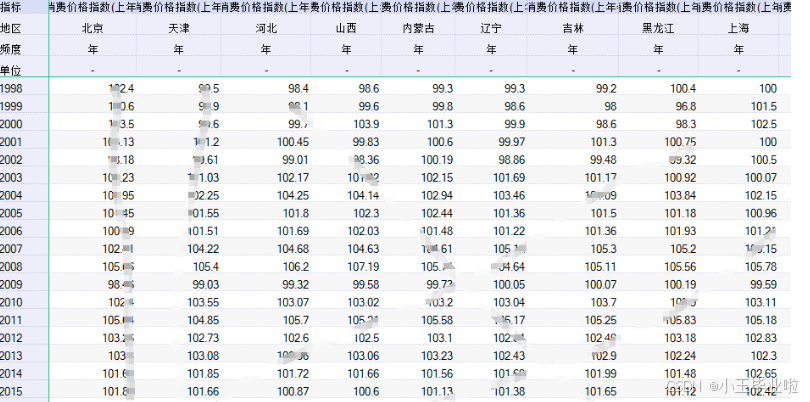
Task: Click the 山西 region column header
Action: point(346,28)
